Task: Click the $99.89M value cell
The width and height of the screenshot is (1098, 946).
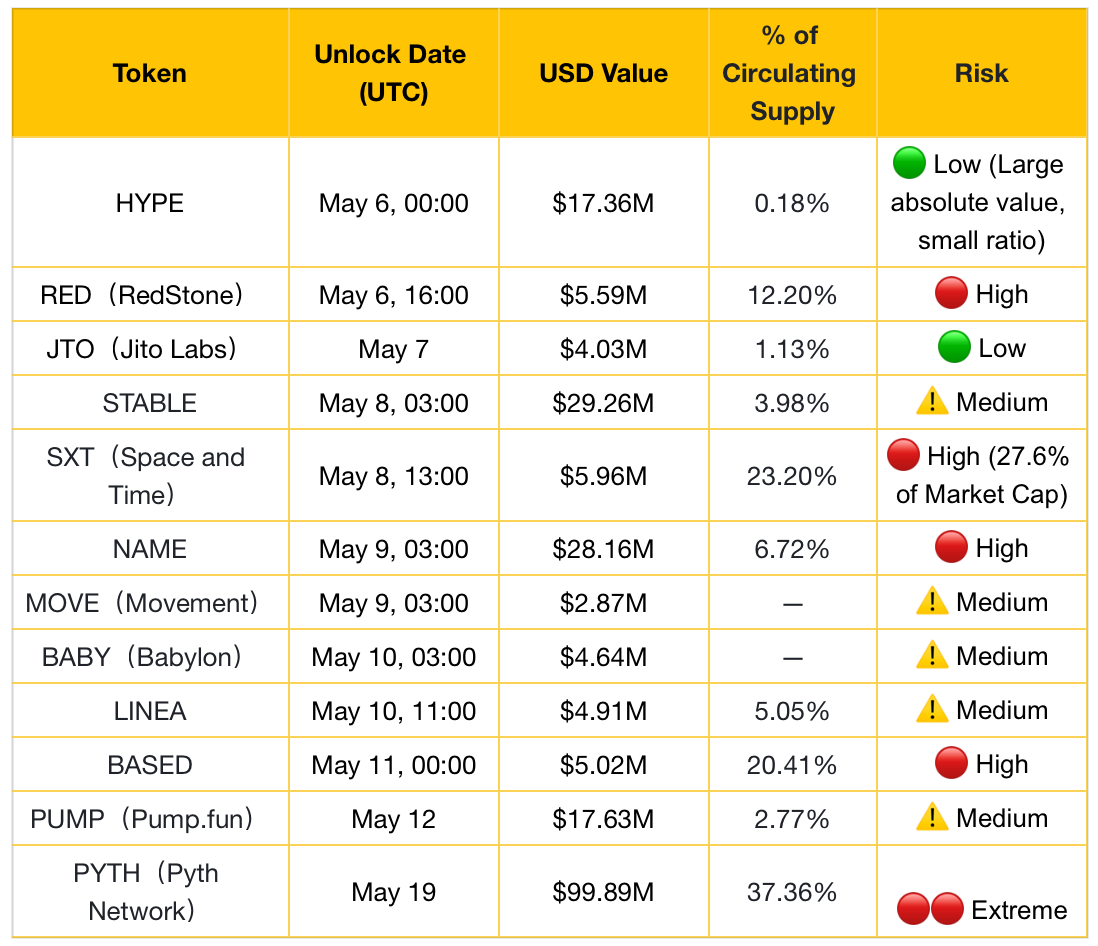Action: coord(604,891)
